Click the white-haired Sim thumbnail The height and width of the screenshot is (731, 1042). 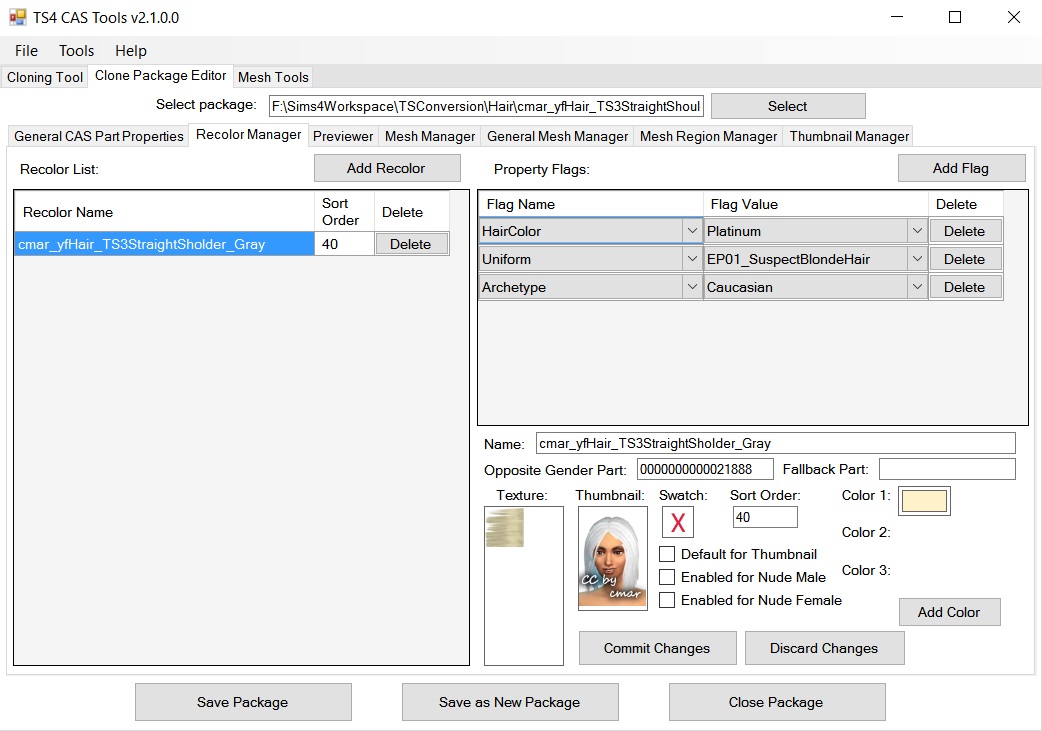(612, 558)
